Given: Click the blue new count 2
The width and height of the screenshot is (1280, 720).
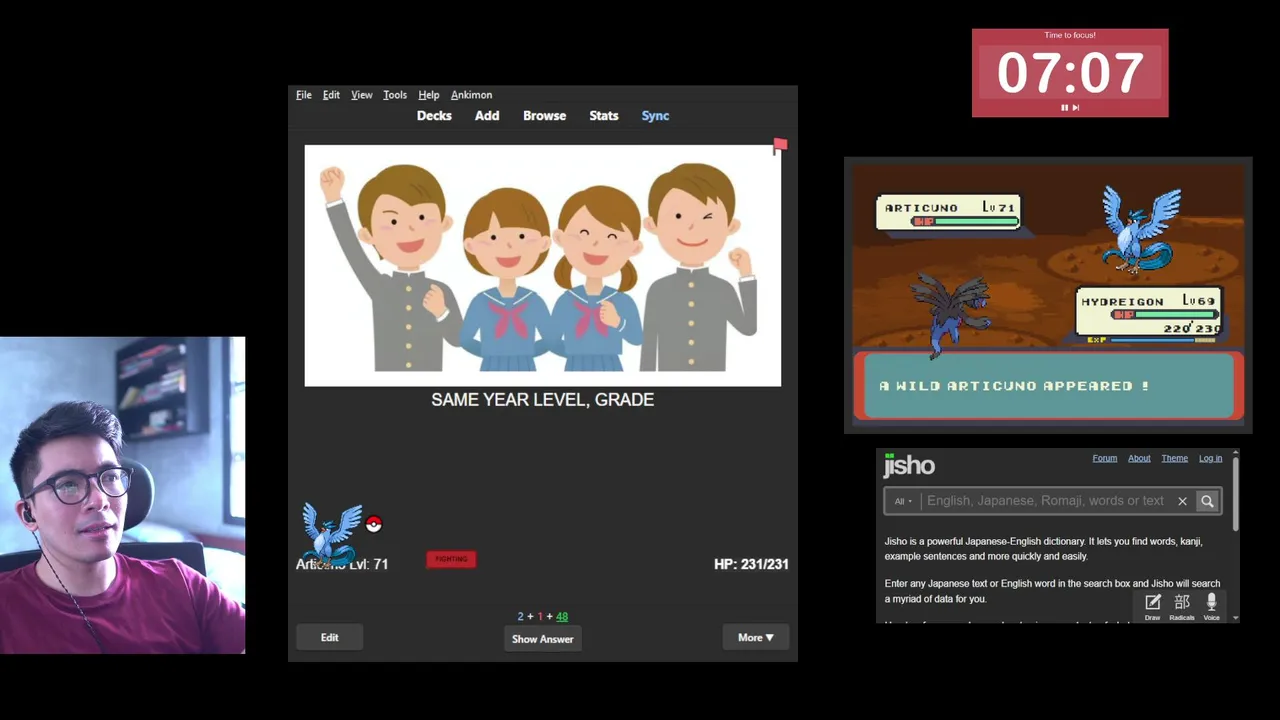Looking at the screenshot, I should 520,616.
